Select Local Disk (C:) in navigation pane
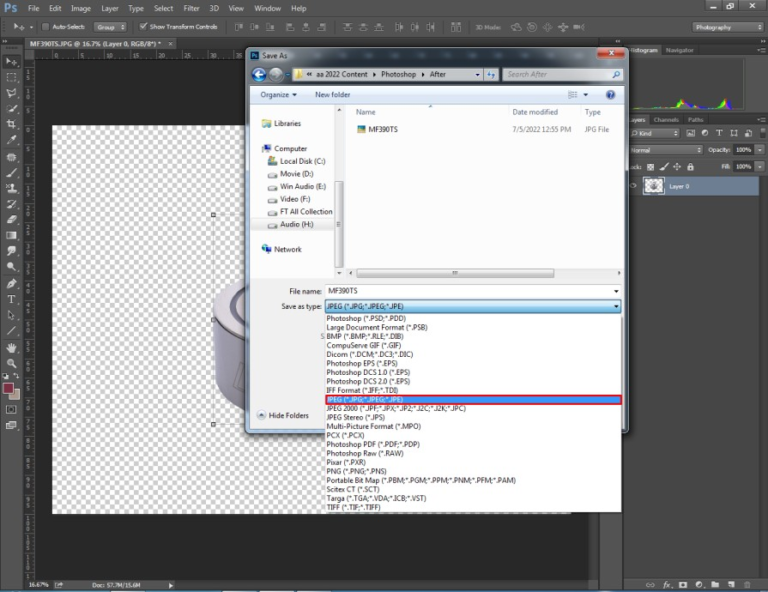 [297, 161]
